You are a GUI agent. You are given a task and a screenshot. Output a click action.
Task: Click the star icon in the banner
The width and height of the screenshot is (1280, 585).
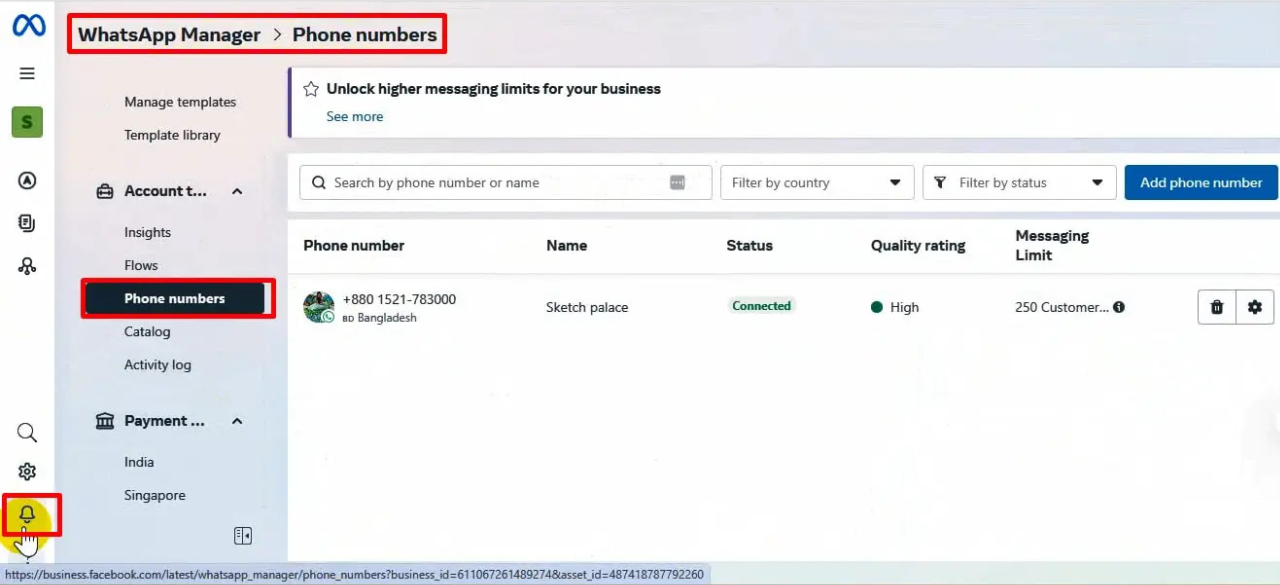(x=311, y=89)
